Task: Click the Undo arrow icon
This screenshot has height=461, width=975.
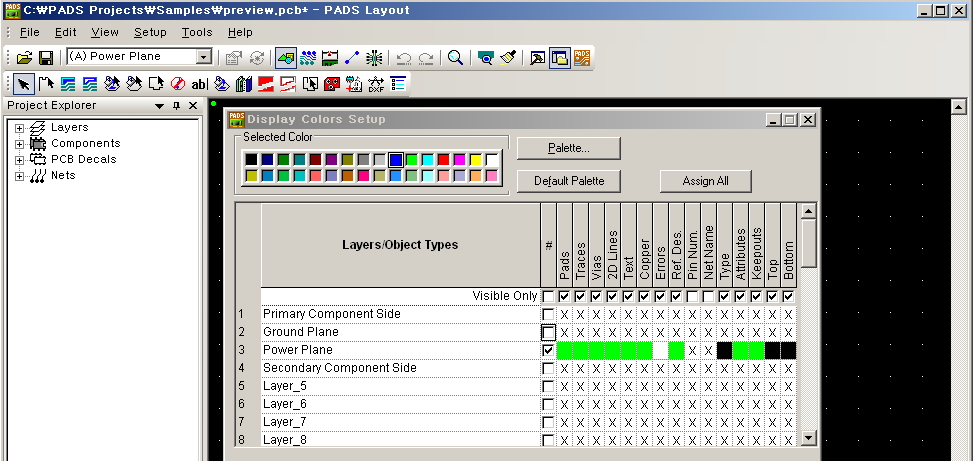Action: click(x=404, y=58)
